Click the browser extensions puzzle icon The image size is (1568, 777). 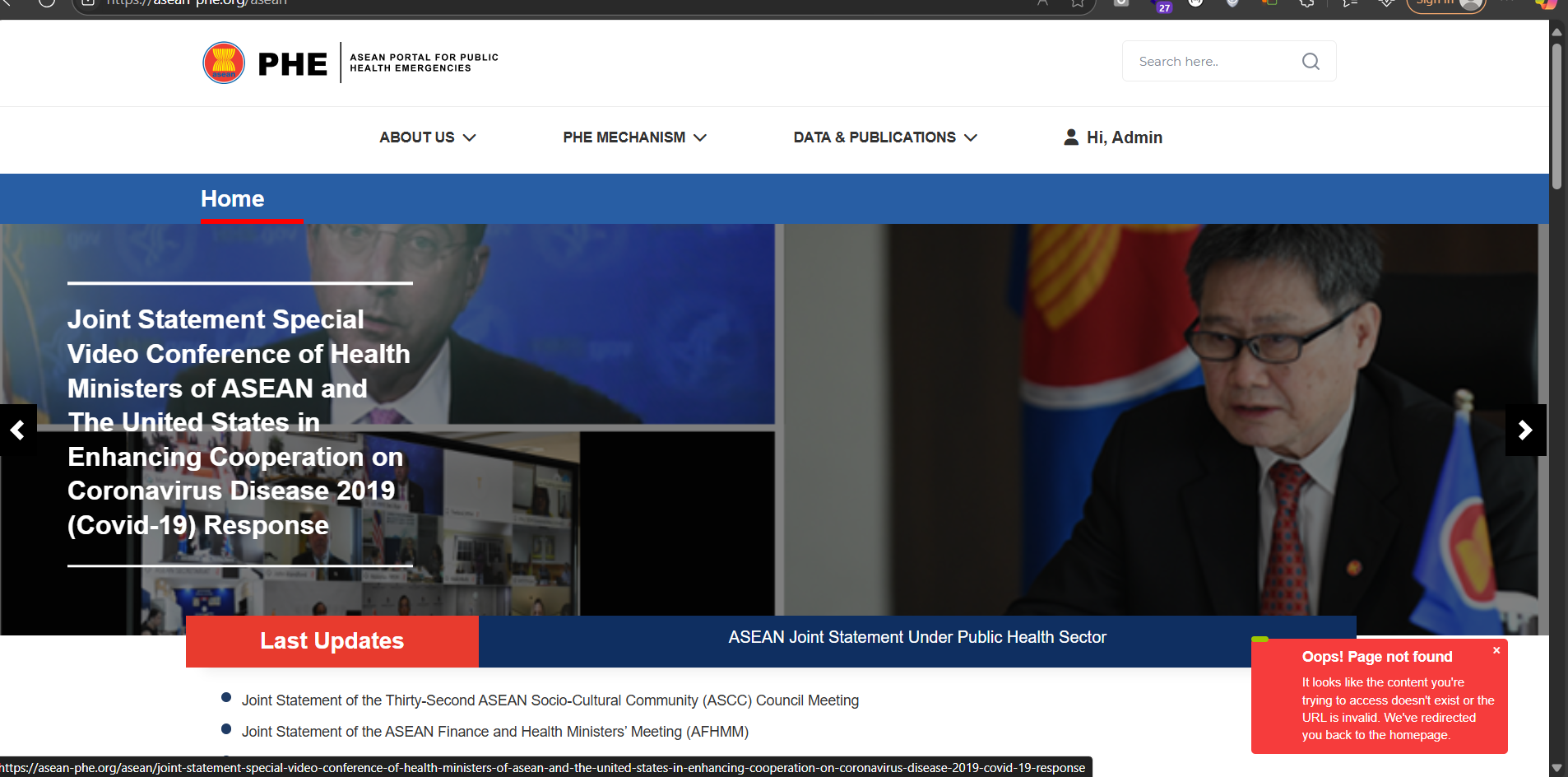[1306, 3]
